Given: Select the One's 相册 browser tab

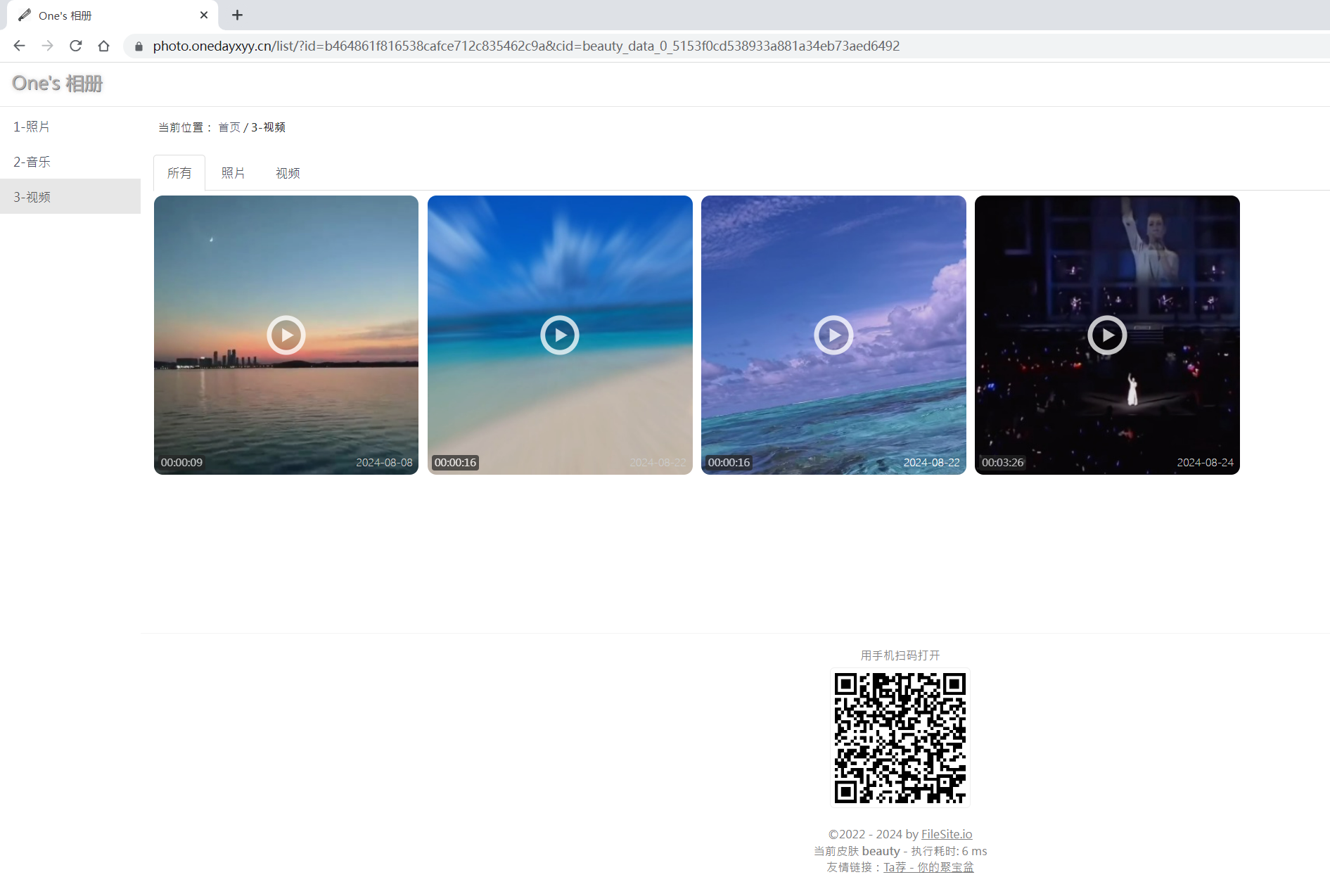Looking at the screenshot, I should (x=113, y=15).
